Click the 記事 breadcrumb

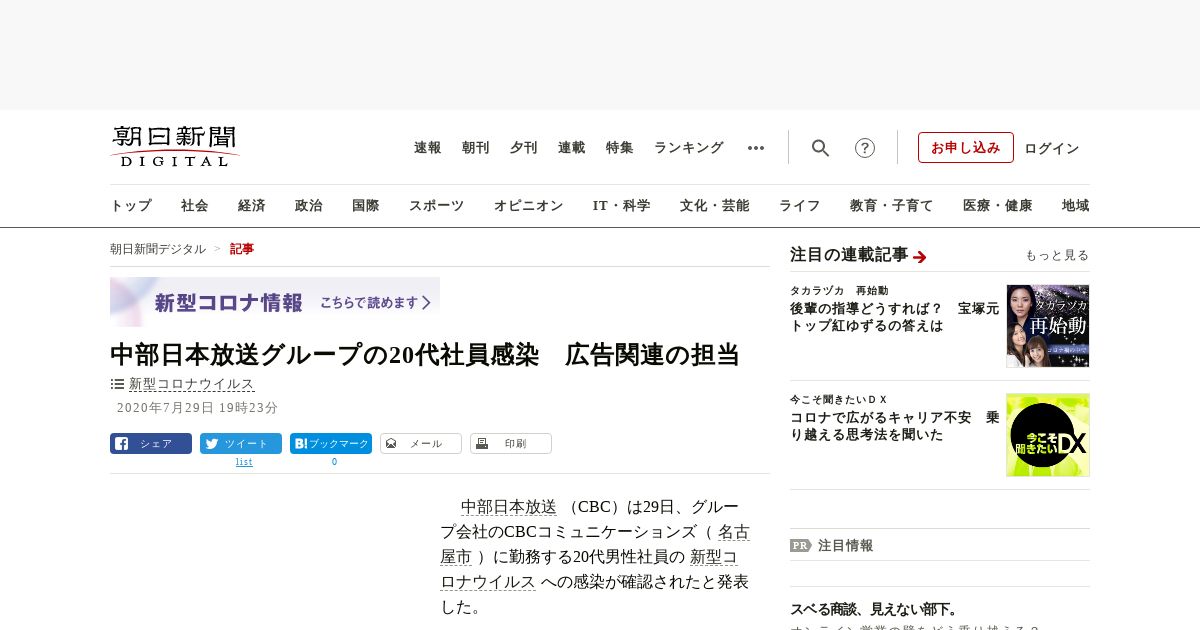coord(242,249)
